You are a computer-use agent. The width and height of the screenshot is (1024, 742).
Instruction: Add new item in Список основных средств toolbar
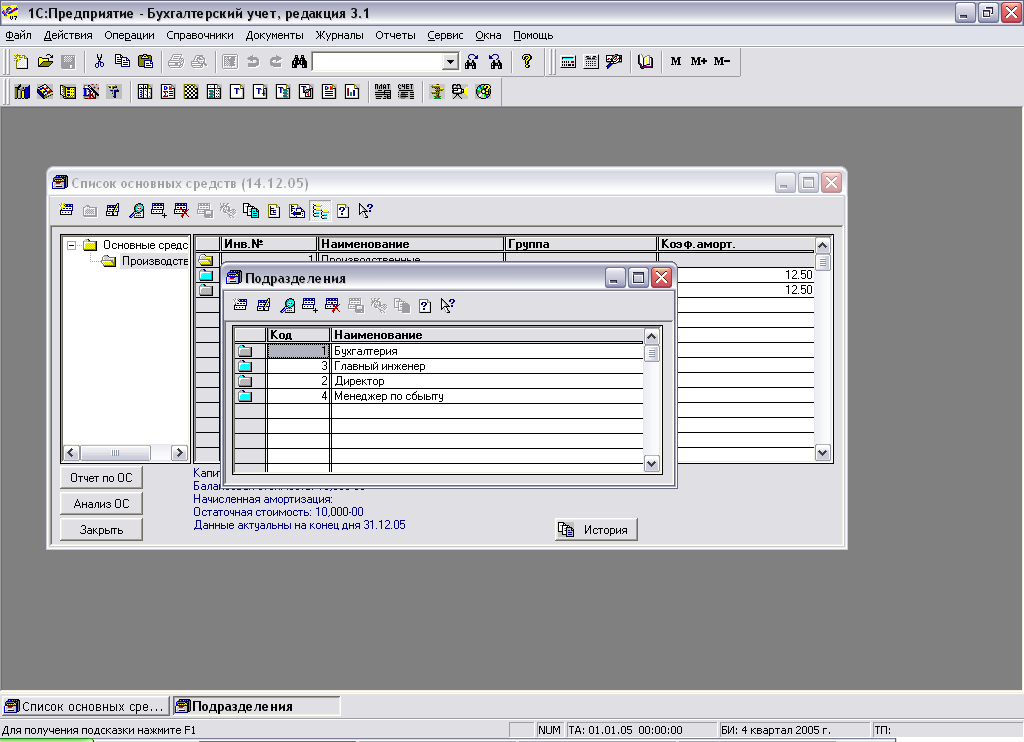coord(66,210)
